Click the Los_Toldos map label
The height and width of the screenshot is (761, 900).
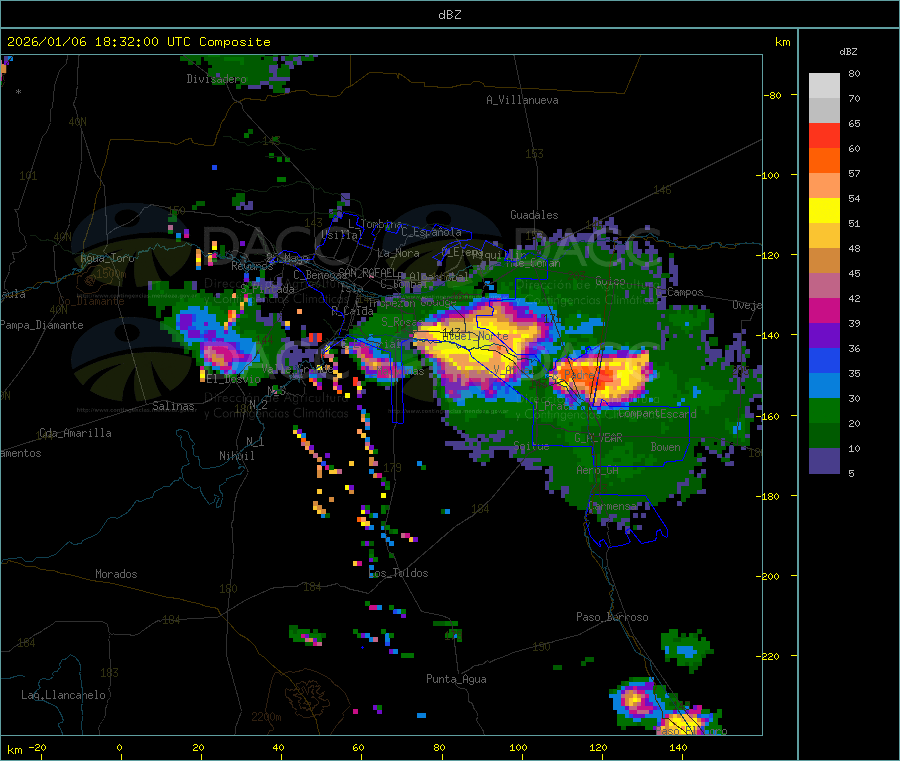[398, 573]
